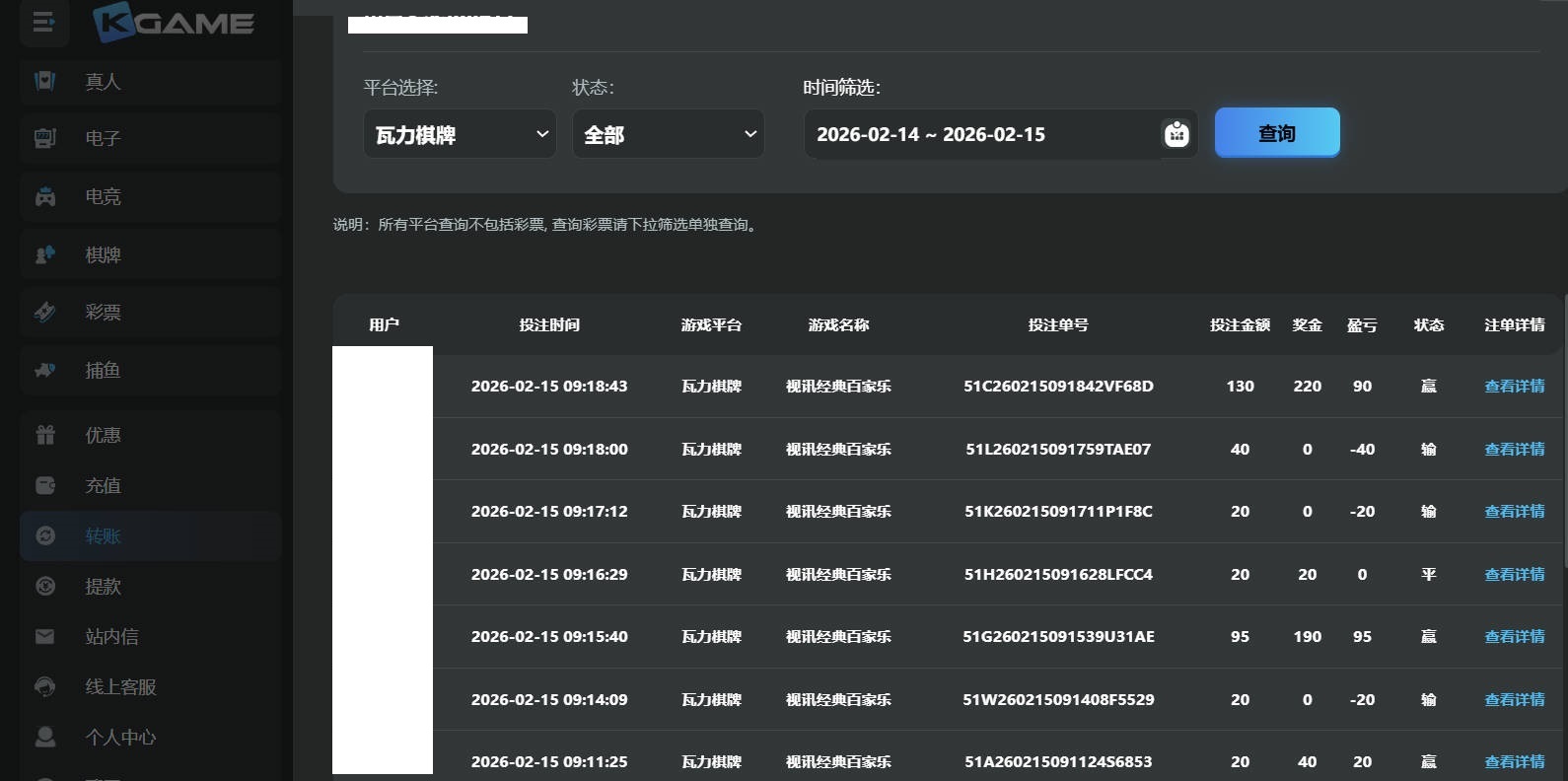The image size is (1568, 781).
Task: Open 充值 deposit menu item
Action: (103, 485)
